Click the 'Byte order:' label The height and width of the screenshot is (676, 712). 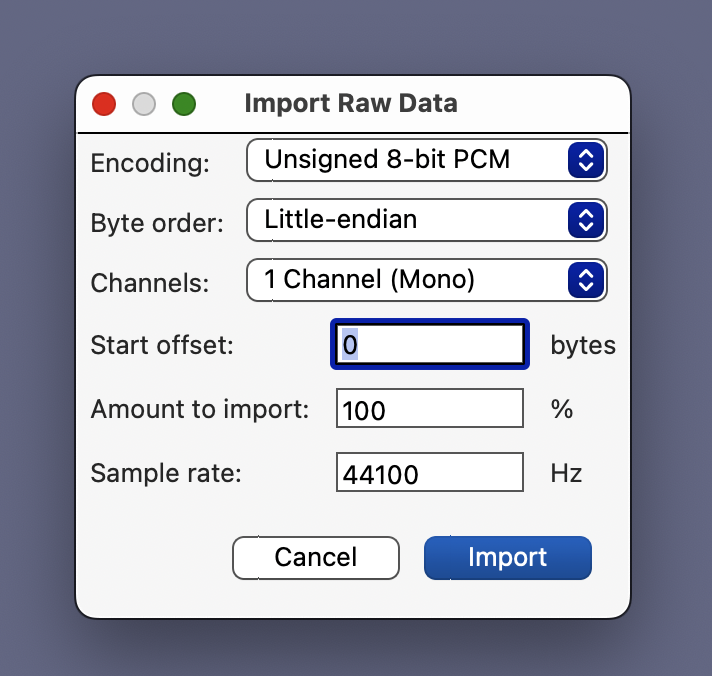[x=156, y=223]
